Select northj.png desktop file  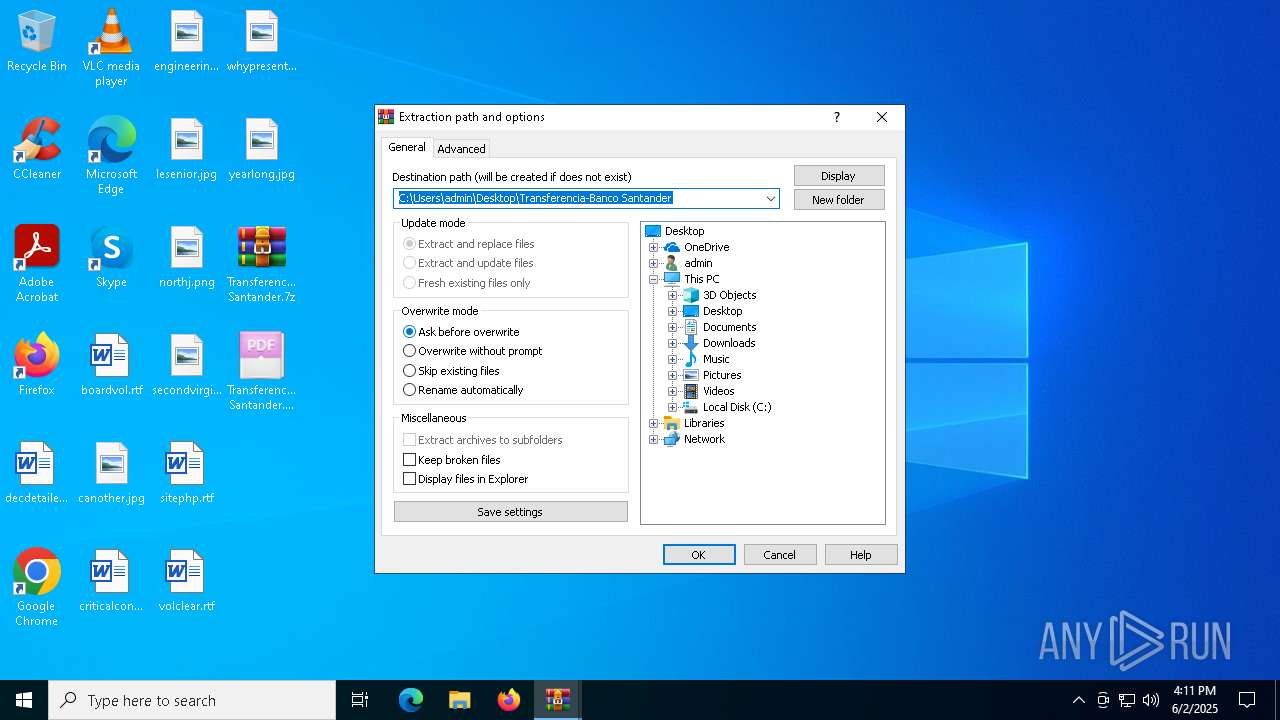[187, 258]
